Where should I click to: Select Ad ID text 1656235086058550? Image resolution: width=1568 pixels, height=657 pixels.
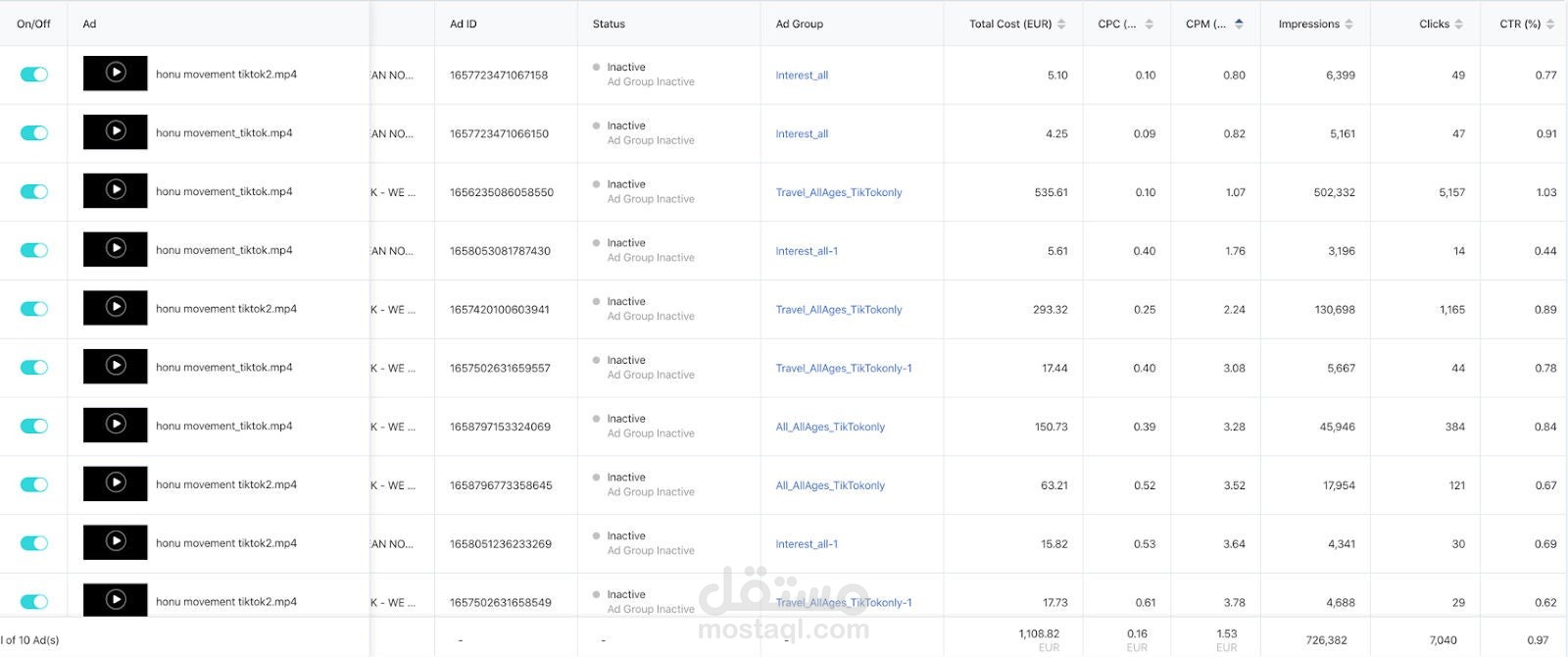(x=502, y=192)
